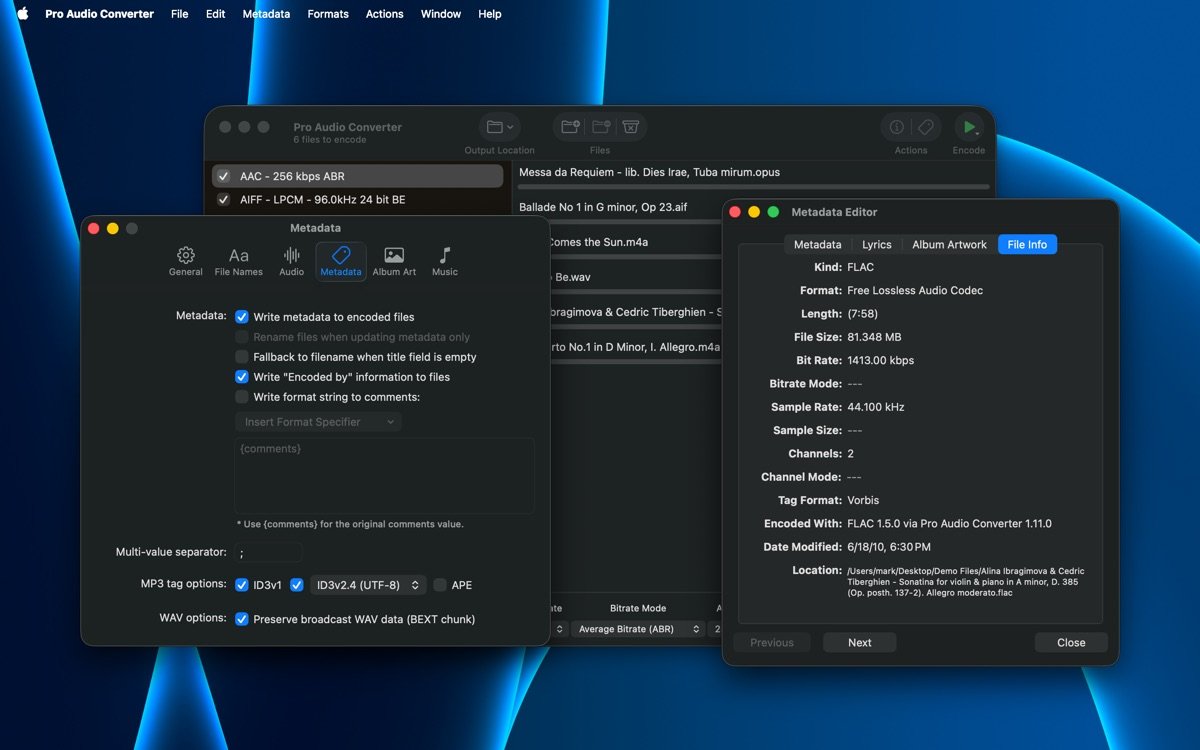Click the Multi-value separator field
Screen dimensions: 1200x750
(x=268, y=552)
